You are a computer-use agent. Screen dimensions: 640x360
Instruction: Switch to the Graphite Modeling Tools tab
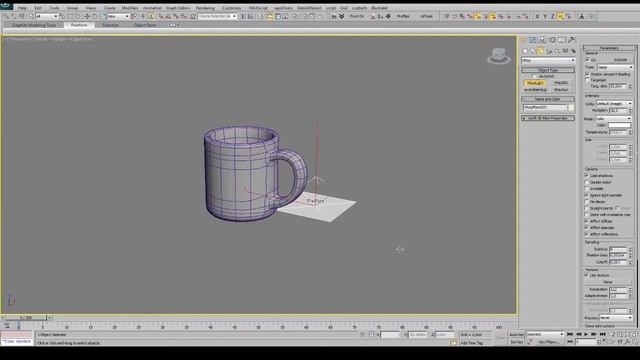(34, 25)
